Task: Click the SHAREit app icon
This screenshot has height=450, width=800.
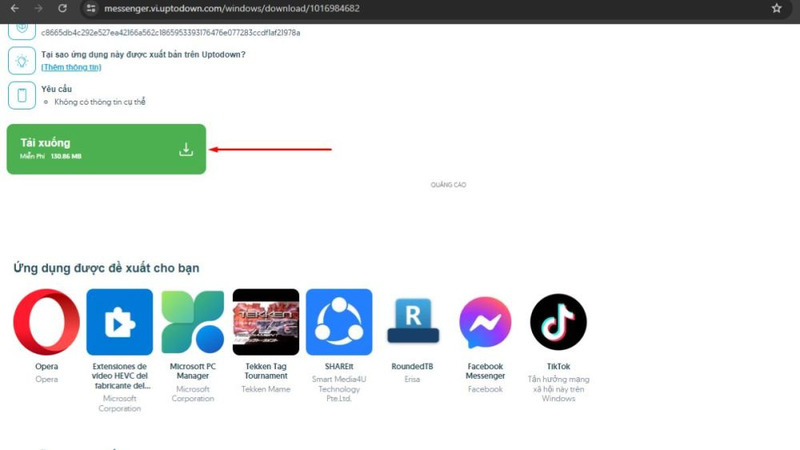Action: 339,322
